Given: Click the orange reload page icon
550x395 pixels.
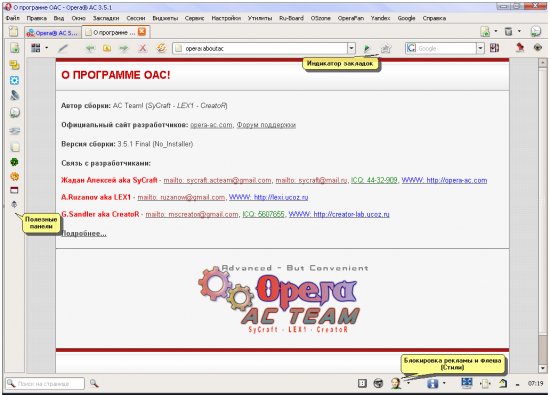Looking at the screenshot, I should [161, 48].
